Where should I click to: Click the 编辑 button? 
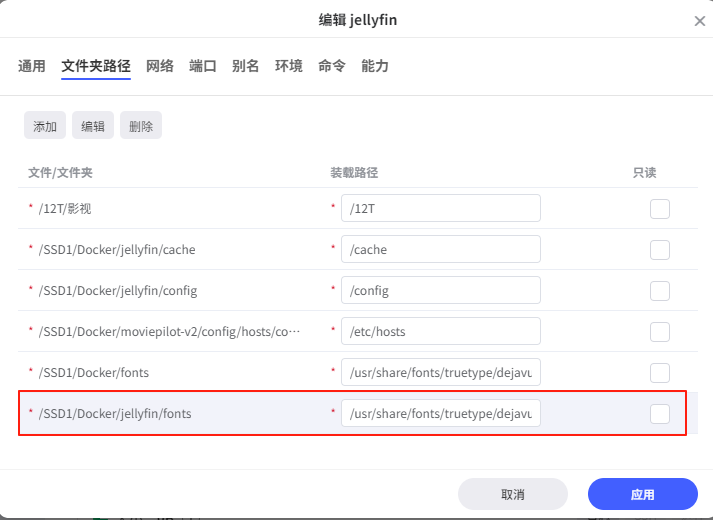[x=93, y=125]
